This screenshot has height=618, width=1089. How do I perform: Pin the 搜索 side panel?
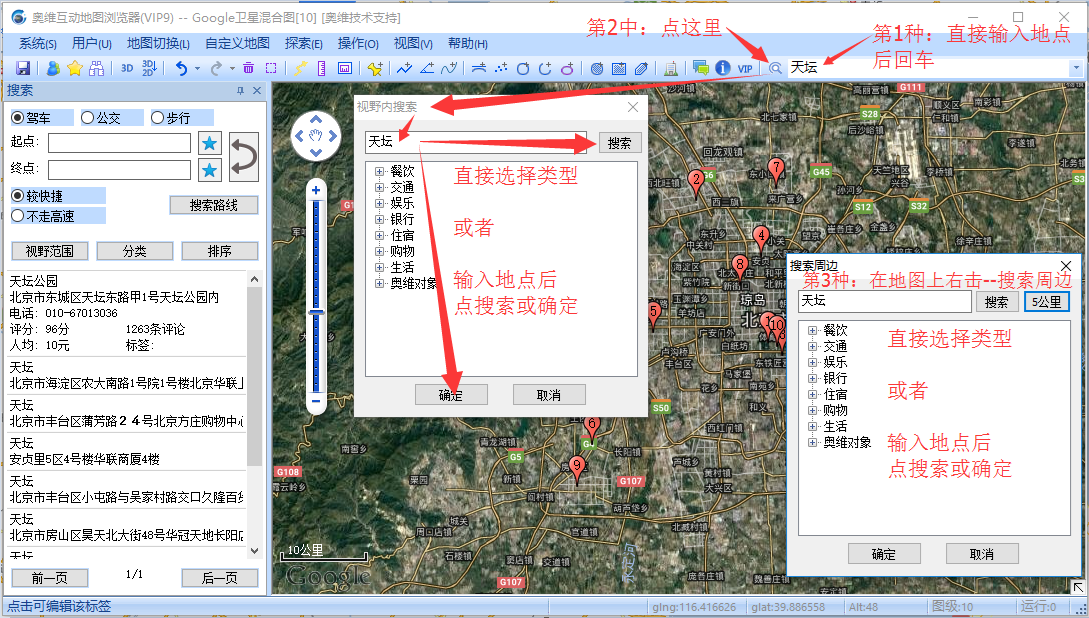(x=240, y=91)
